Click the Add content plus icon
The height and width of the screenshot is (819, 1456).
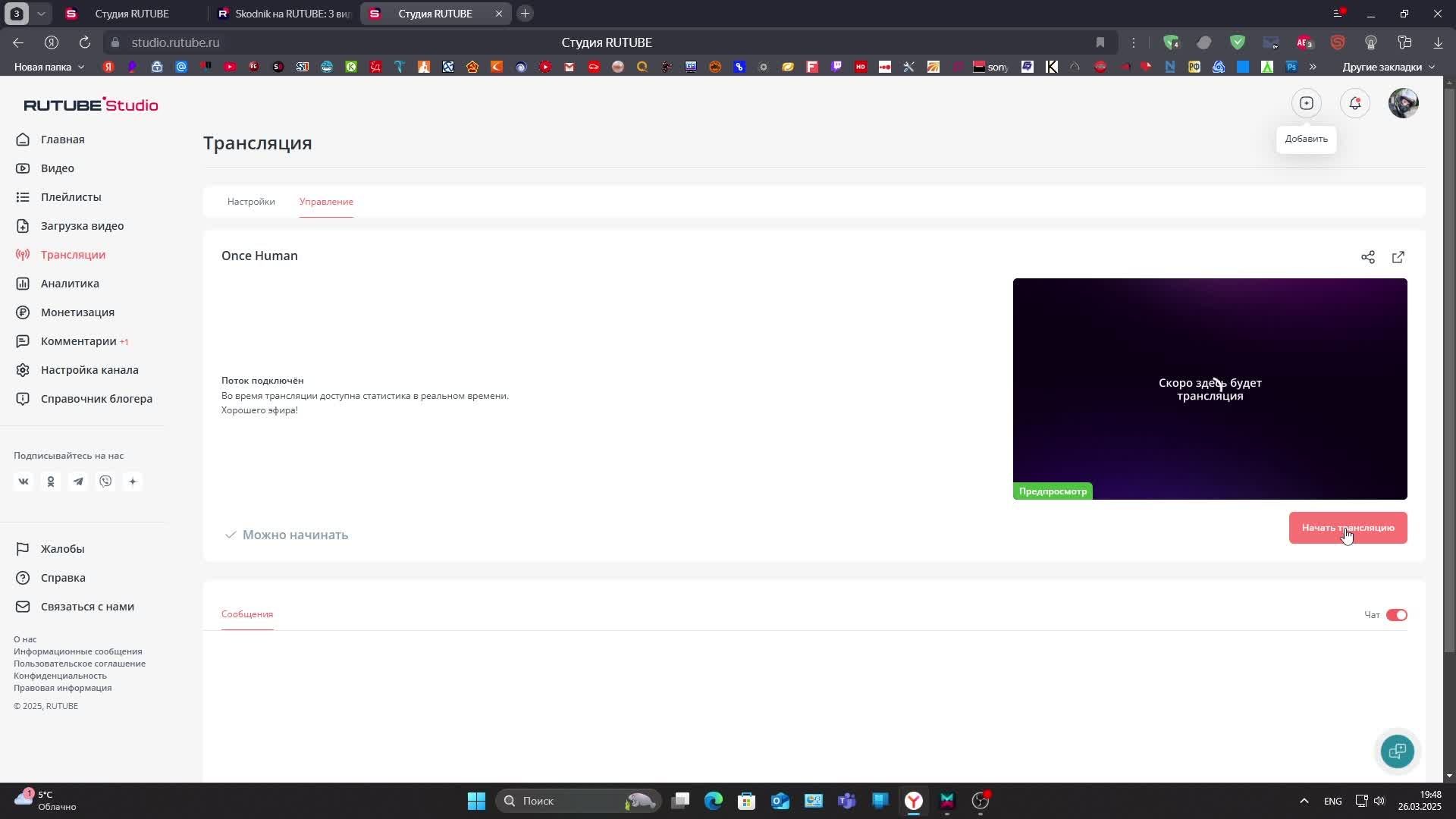tap(1306, 103)
